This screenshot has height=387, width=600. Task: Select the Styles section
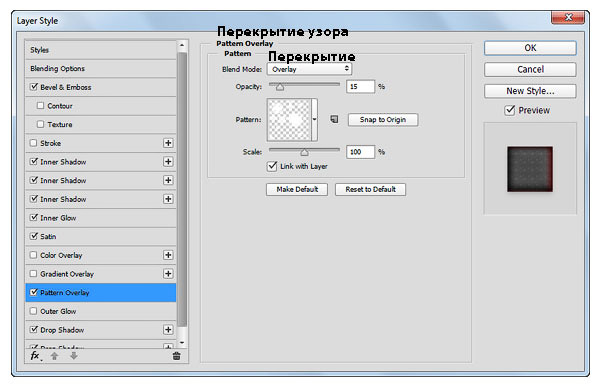click(x=101, y=50)
